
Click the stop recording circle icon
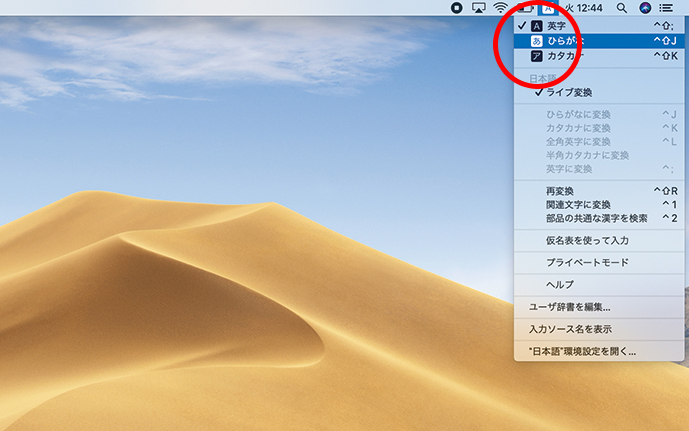456,7
